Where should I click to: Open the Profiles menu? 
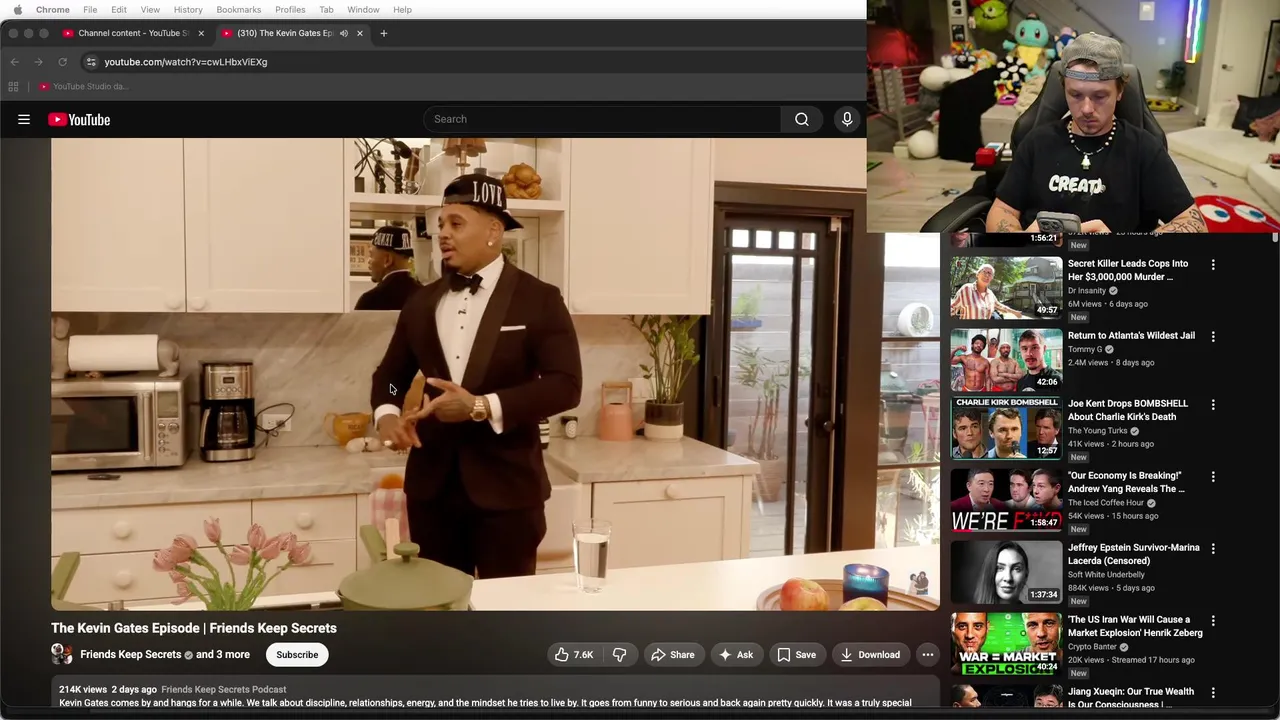(x=290, y=10)
